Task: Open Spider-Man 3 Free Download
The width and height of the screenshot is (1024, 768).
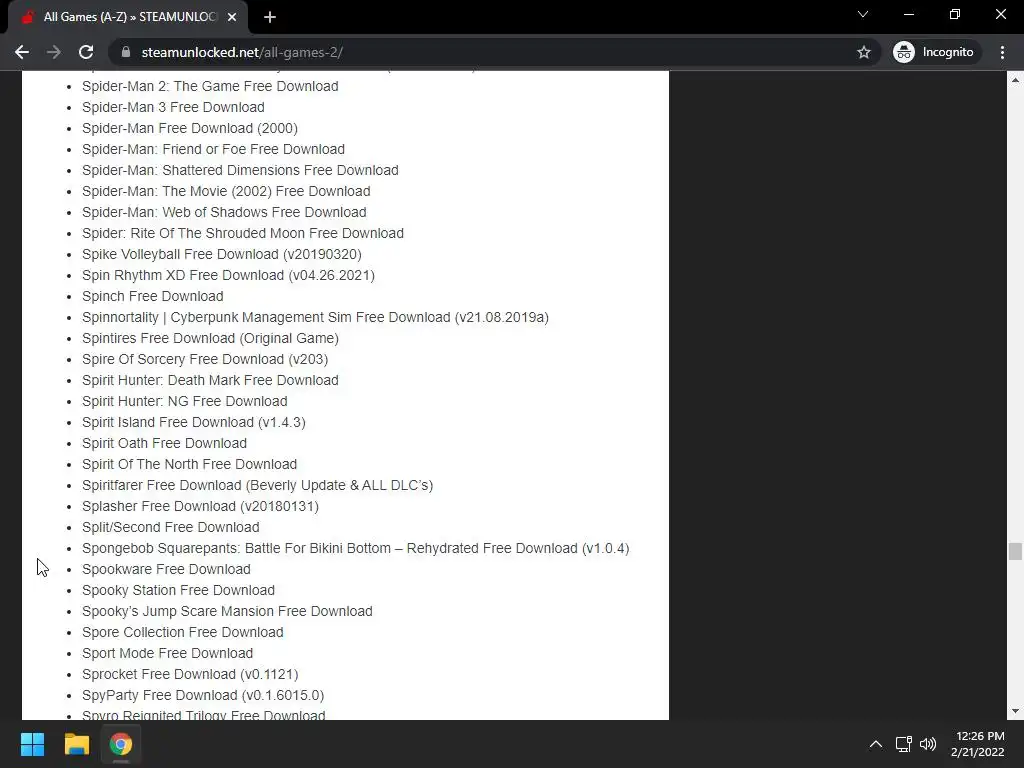Action: click(173, 107)
